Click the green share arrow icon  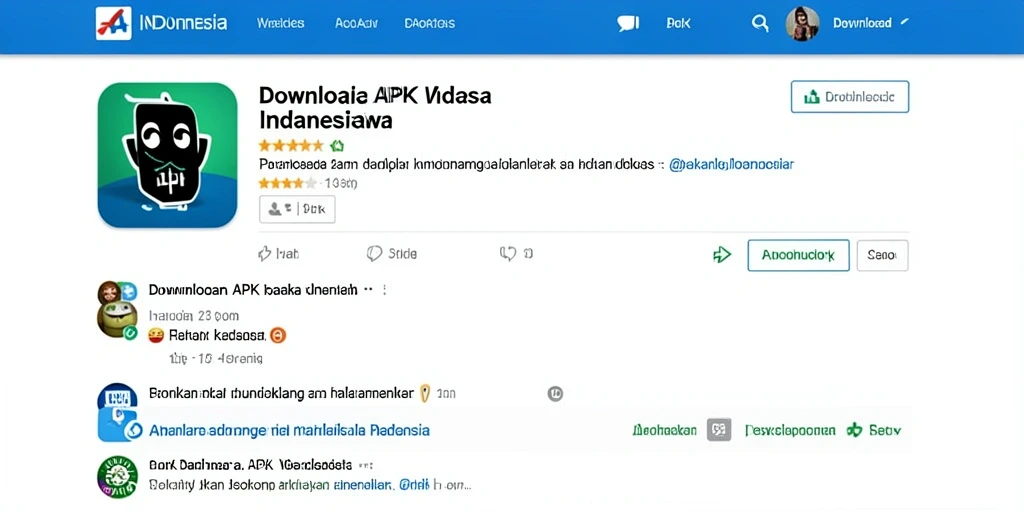722,255
